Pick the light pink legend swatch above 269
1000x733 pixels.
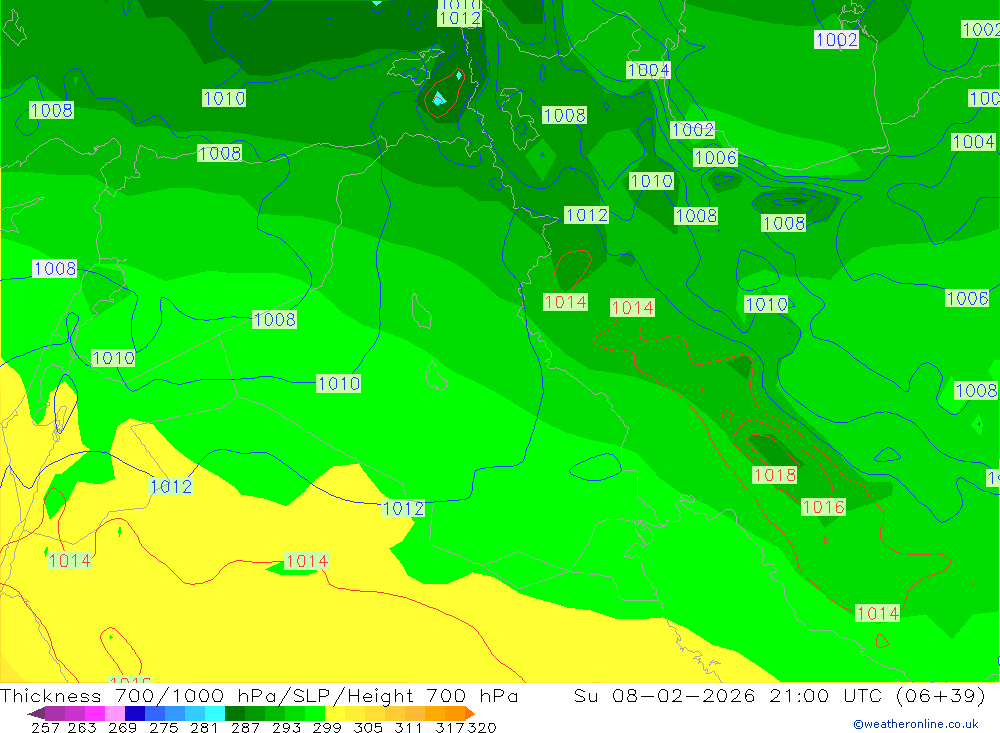tap(115, 713)
